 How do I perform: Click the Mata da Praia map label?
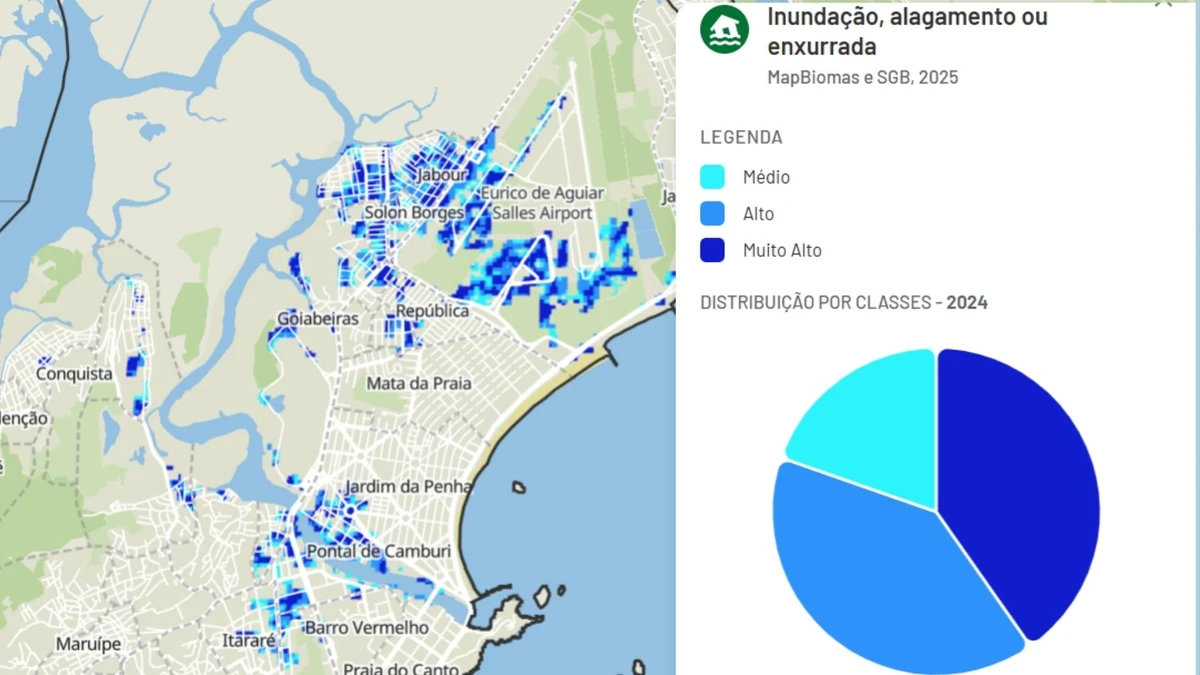pos(418,383)
